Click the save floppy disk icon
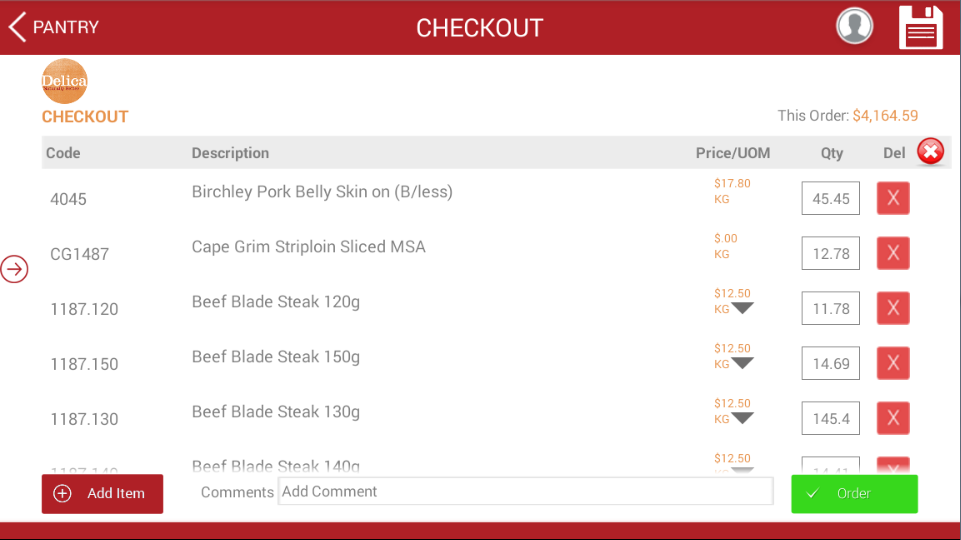 tap(921, 27)
